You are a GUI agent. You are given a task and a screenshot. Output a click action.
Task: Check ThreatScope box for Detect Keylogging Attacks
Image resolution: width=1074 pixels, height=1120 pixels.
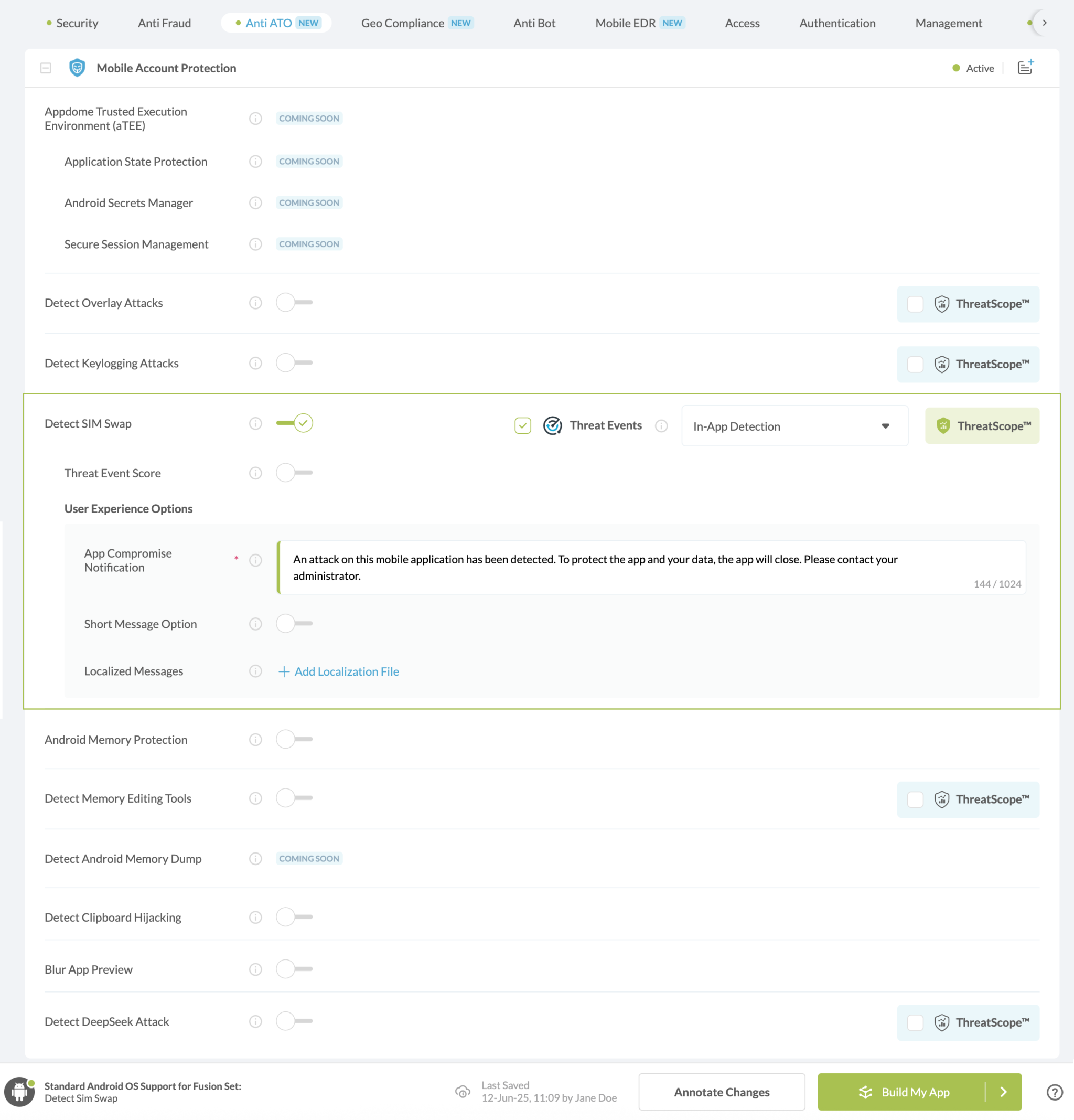(915, 364)
